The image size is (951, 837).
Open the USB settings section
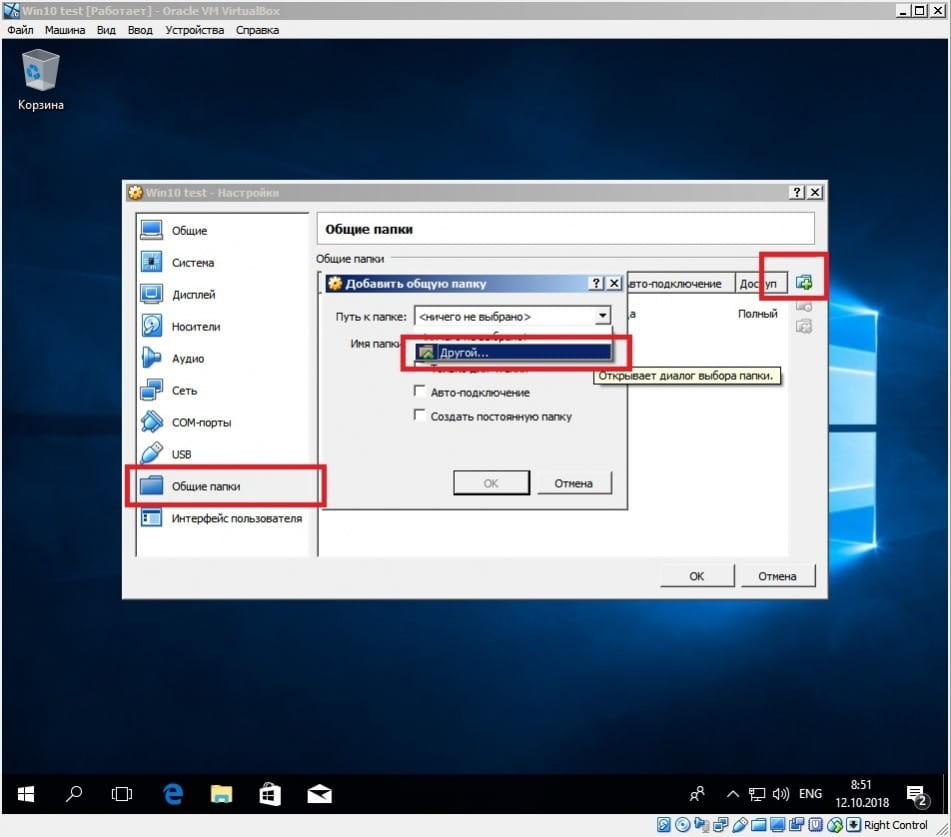tap(223, 454)
